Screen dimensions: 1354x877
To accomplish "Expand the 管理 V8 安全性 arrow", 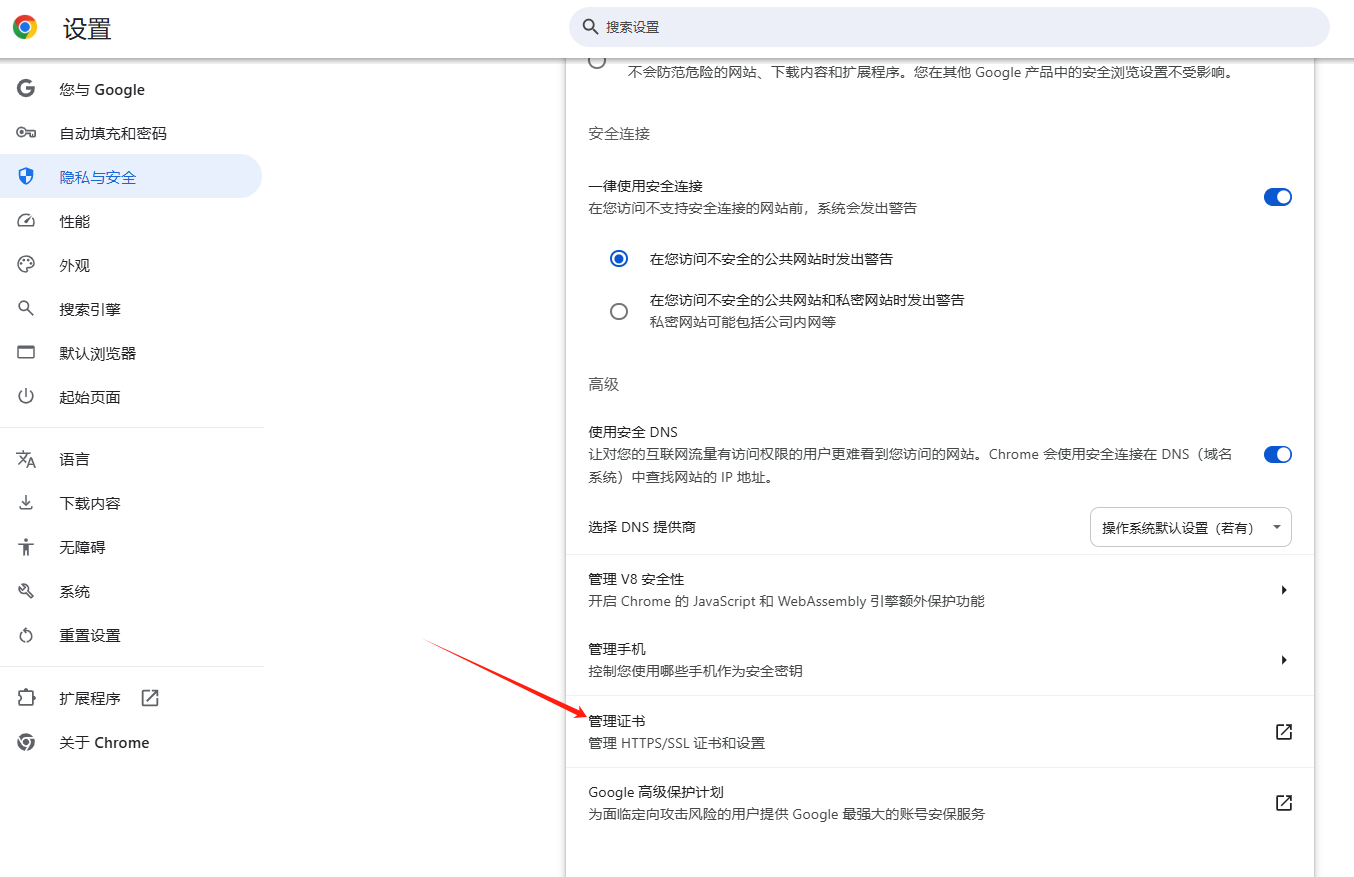I will (x=1283, y=590).
